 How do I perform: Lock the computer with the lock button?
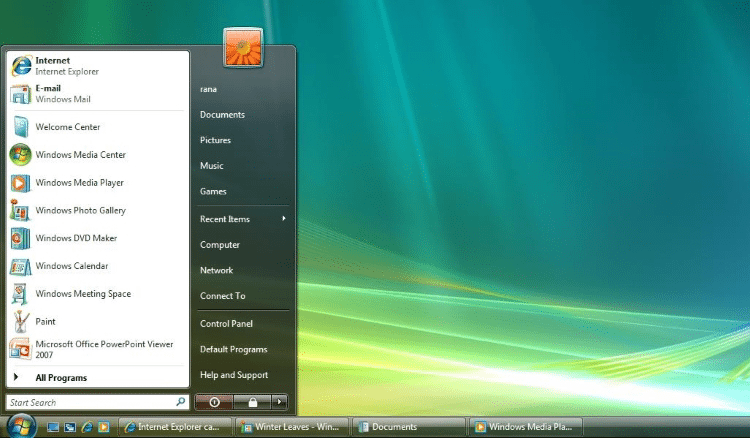point(252,401)
